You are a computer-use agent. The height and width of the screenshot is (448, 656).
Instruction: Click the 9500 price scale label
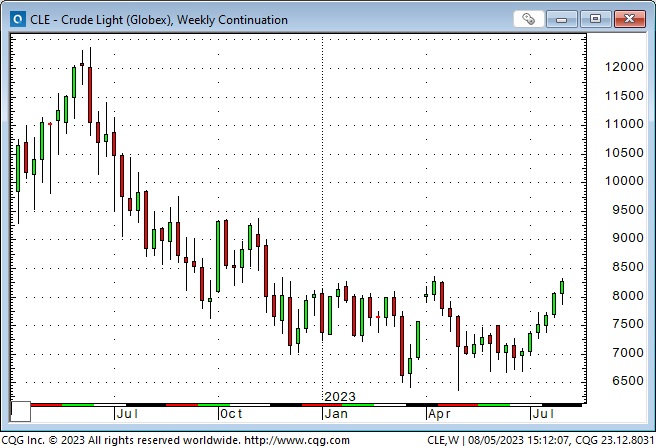[628, 210]
